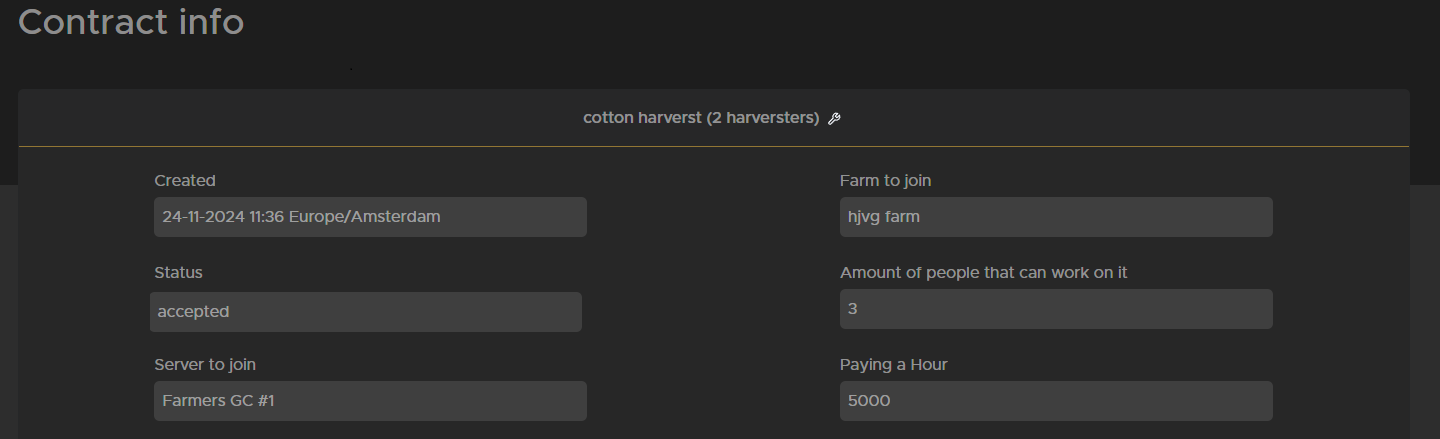Click the wrench edit icon beside contract title

835,119
